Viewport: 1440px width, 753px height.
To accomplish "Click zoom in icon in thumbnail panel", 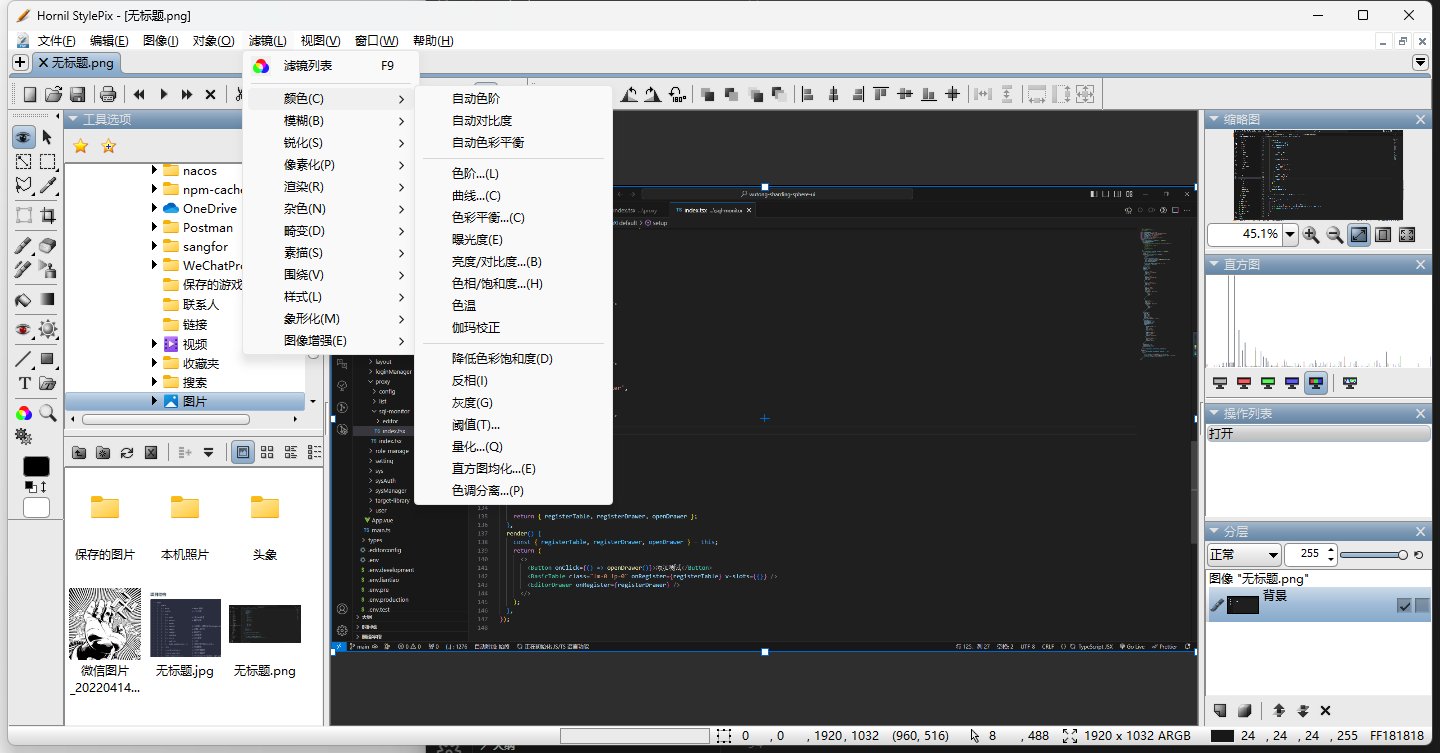I will coord(1311,234).
